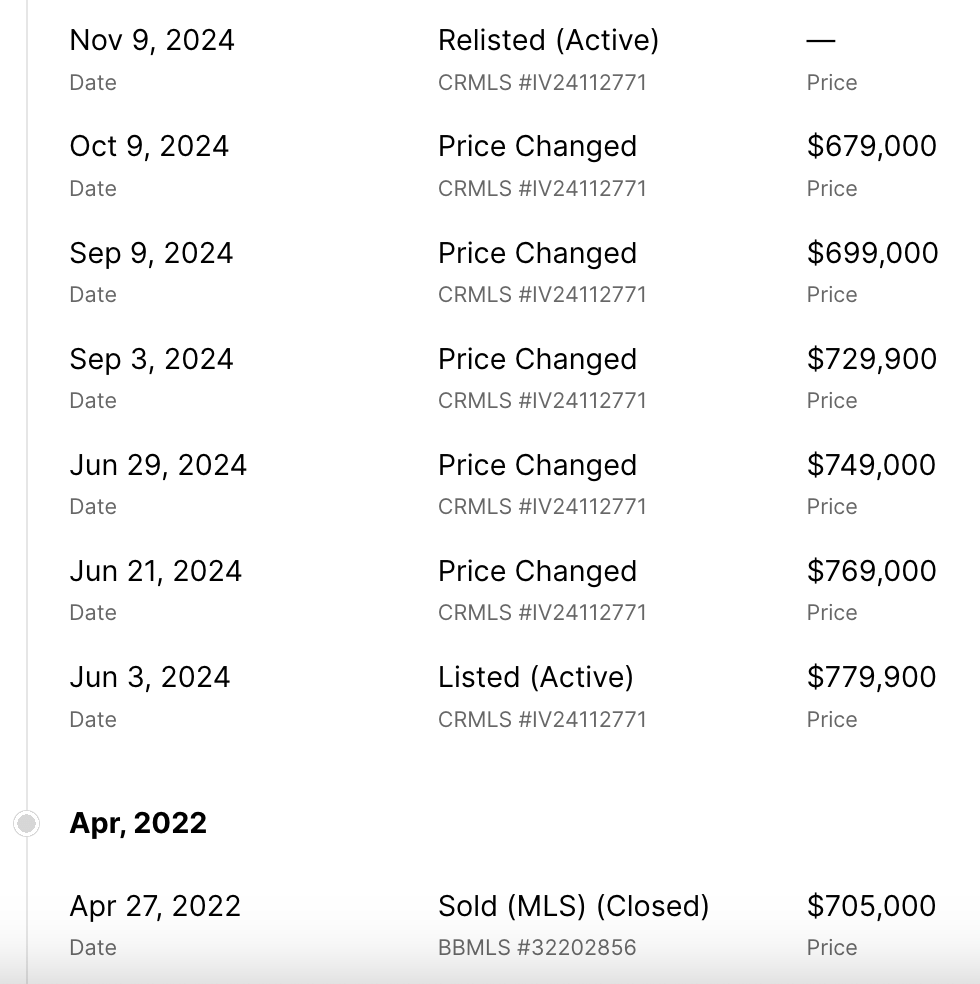Click the $769,000 price
The image size is (980, 984).
871,571
